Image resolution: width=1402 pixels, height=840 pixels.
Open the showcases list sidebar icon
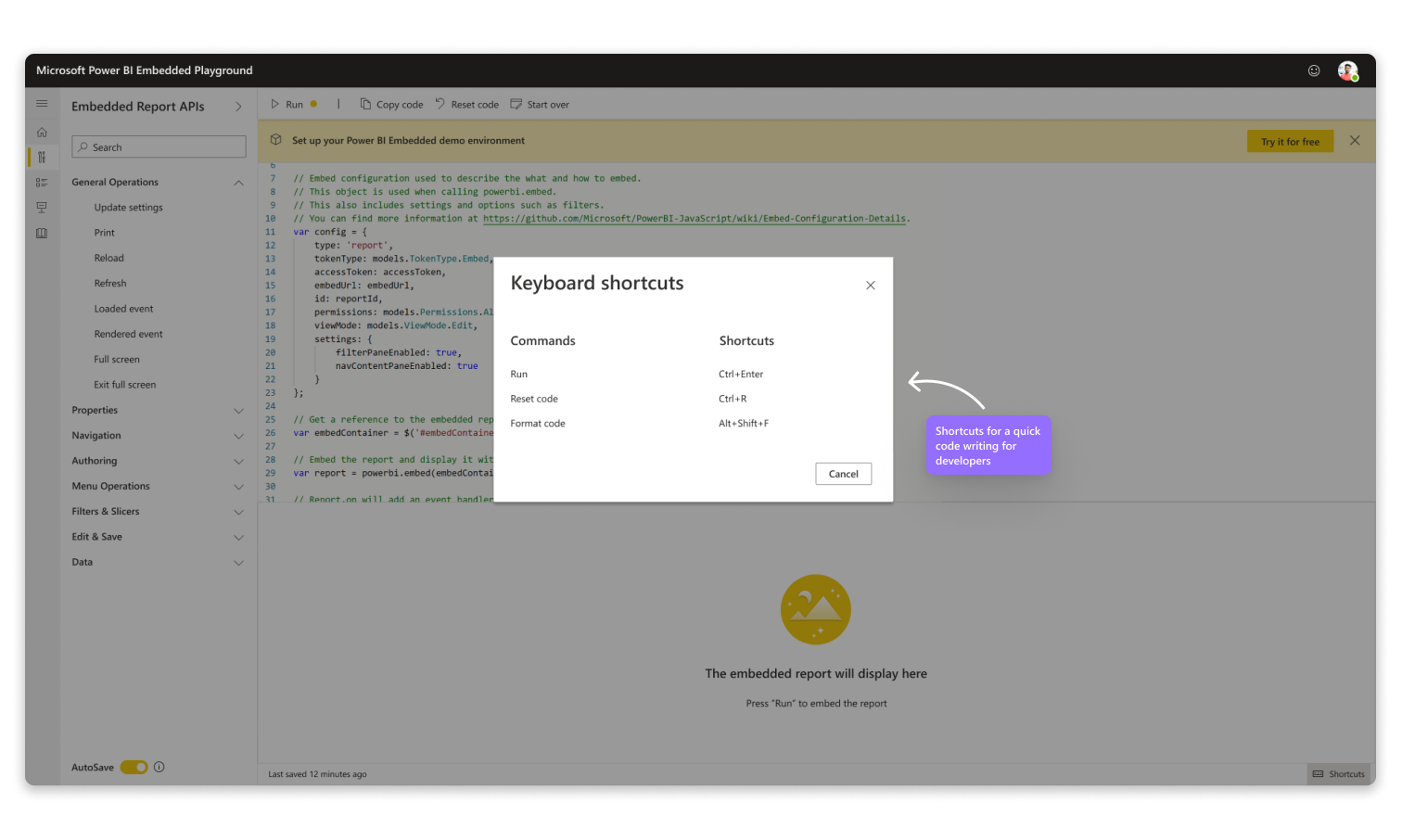click(x=42, y=183)
